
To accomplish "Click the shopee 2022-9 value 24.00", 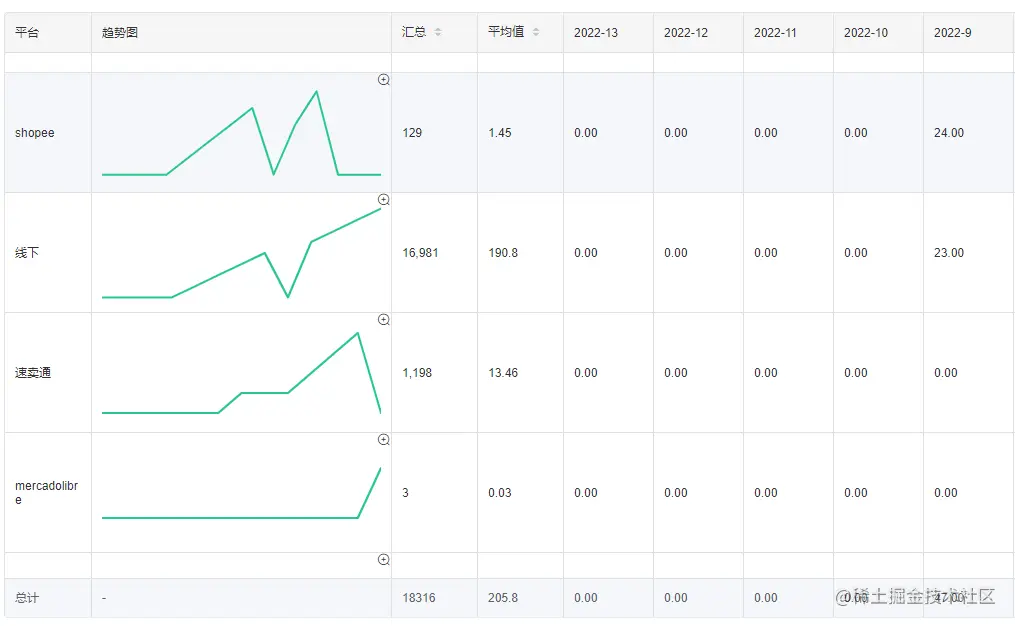I will coord(949,133).
